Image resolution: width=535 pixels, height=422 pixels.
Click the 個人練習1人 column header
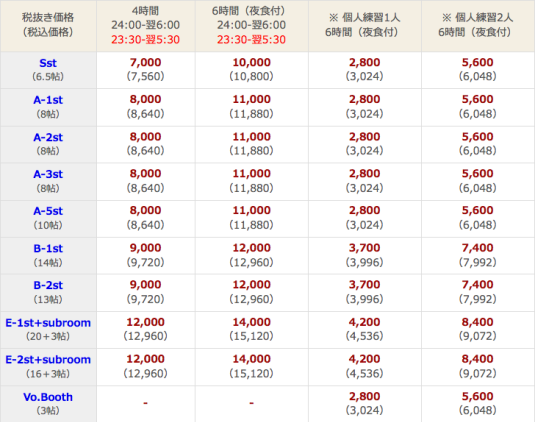click(x=364, y=26)
